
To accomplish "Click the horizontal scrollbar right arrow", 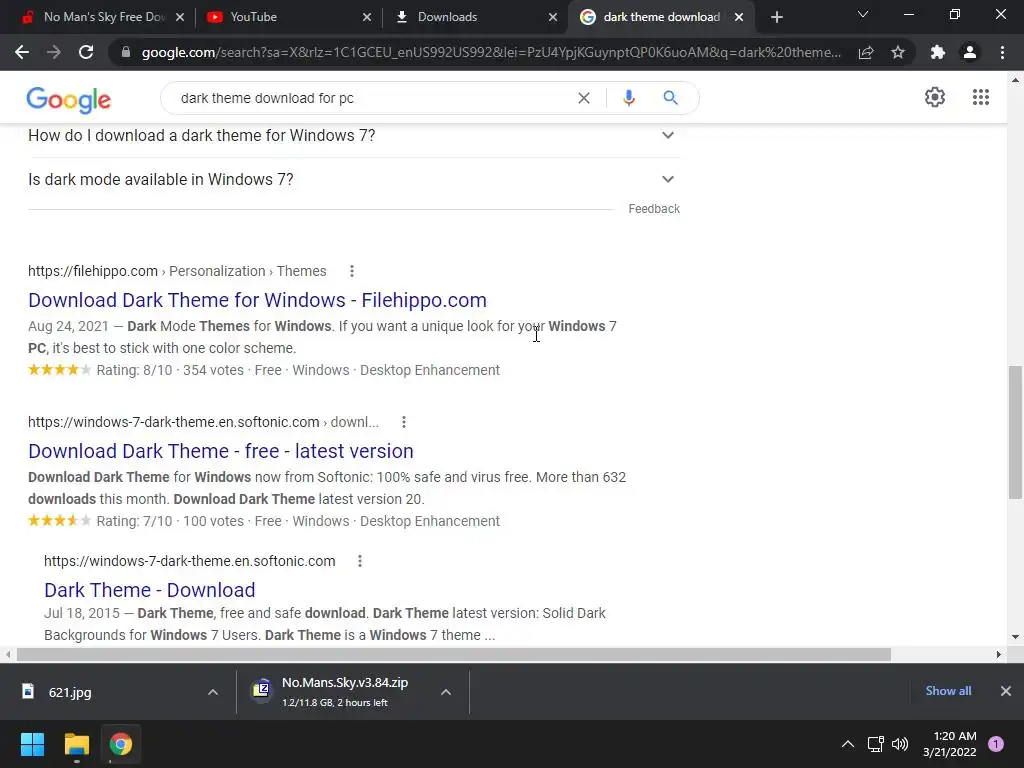I will click(999, 654).
